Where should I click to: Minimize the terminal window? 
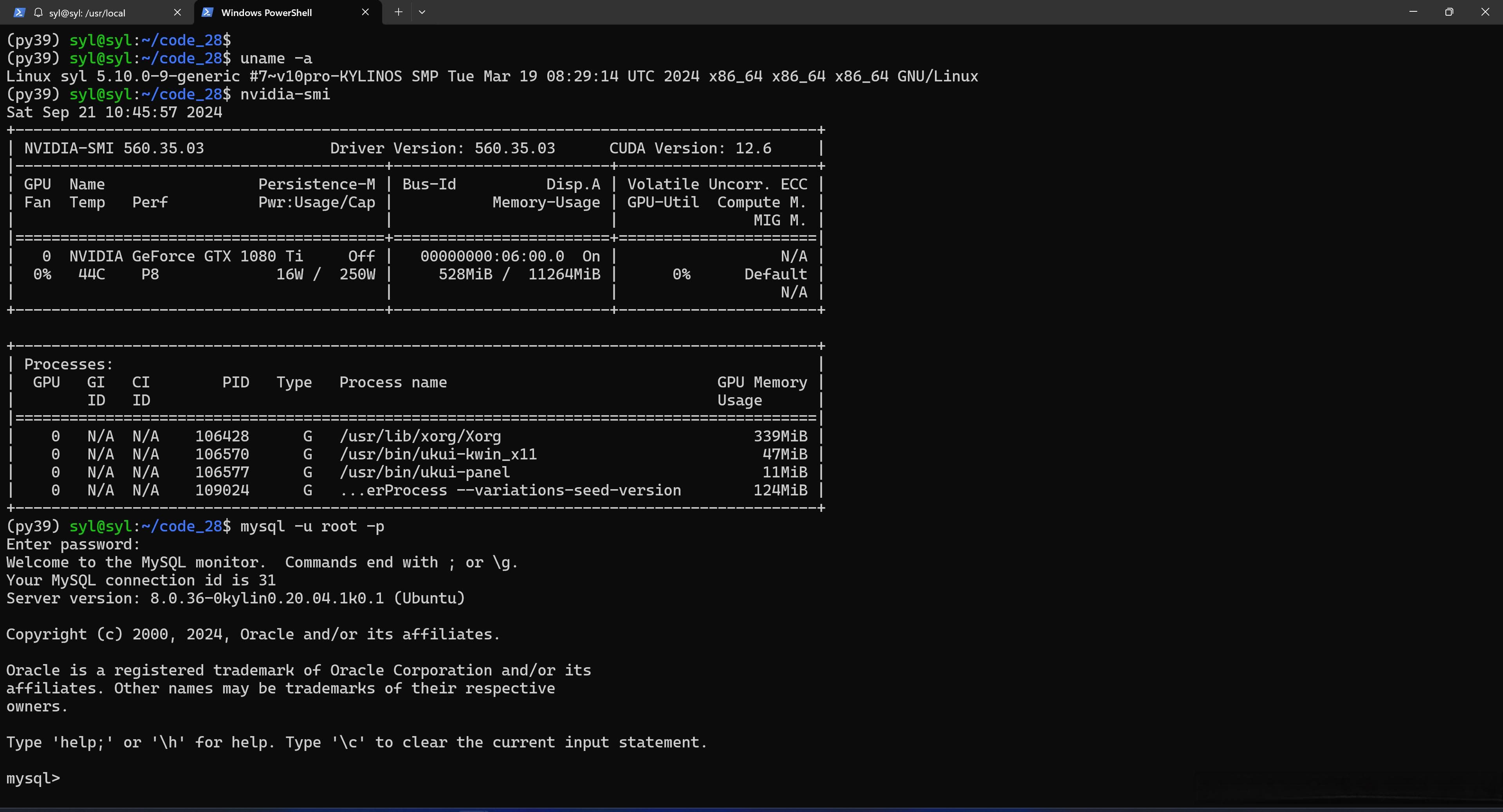pyautogui.click(x=1413, y=12)
